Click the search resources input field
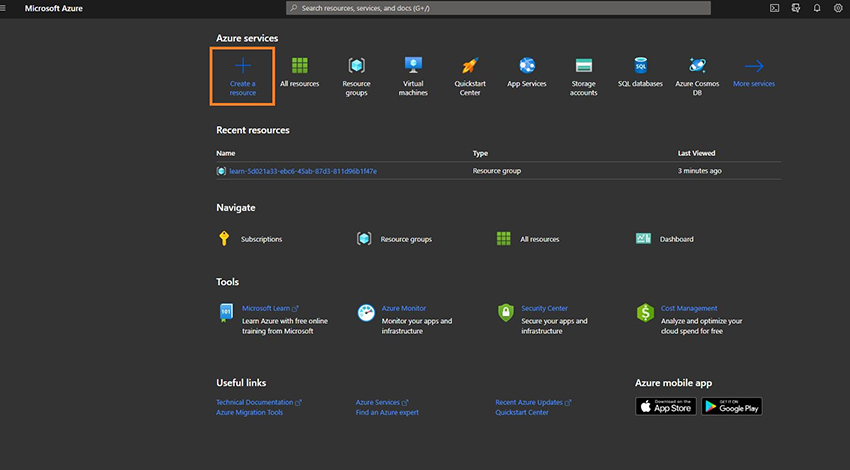Image resolution: width=850 pixels, height=470 pixels. [x=498, y=8]
